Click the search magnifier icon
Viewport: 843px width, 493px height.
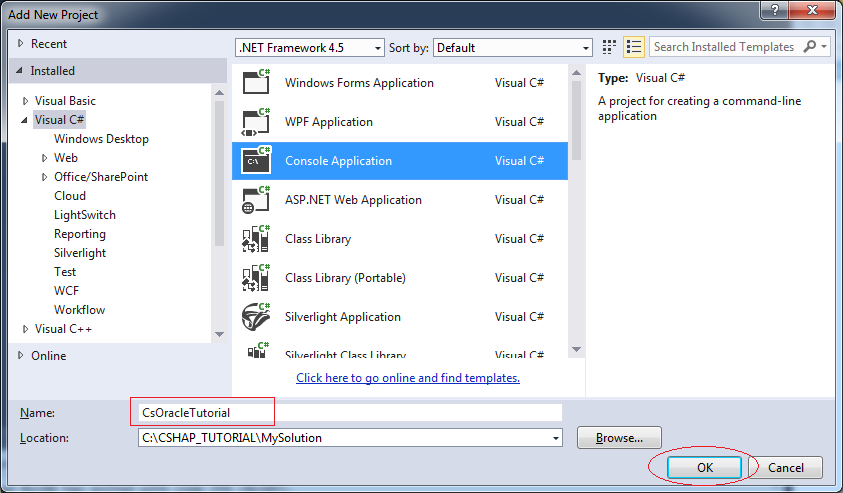coord(809,47)
